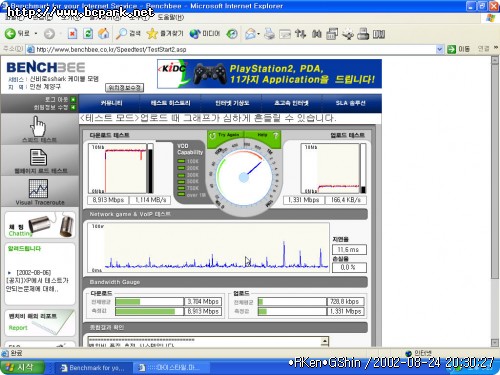
Task: Open the Home page icon in toolbar
Action: click(x=104, y=33)
